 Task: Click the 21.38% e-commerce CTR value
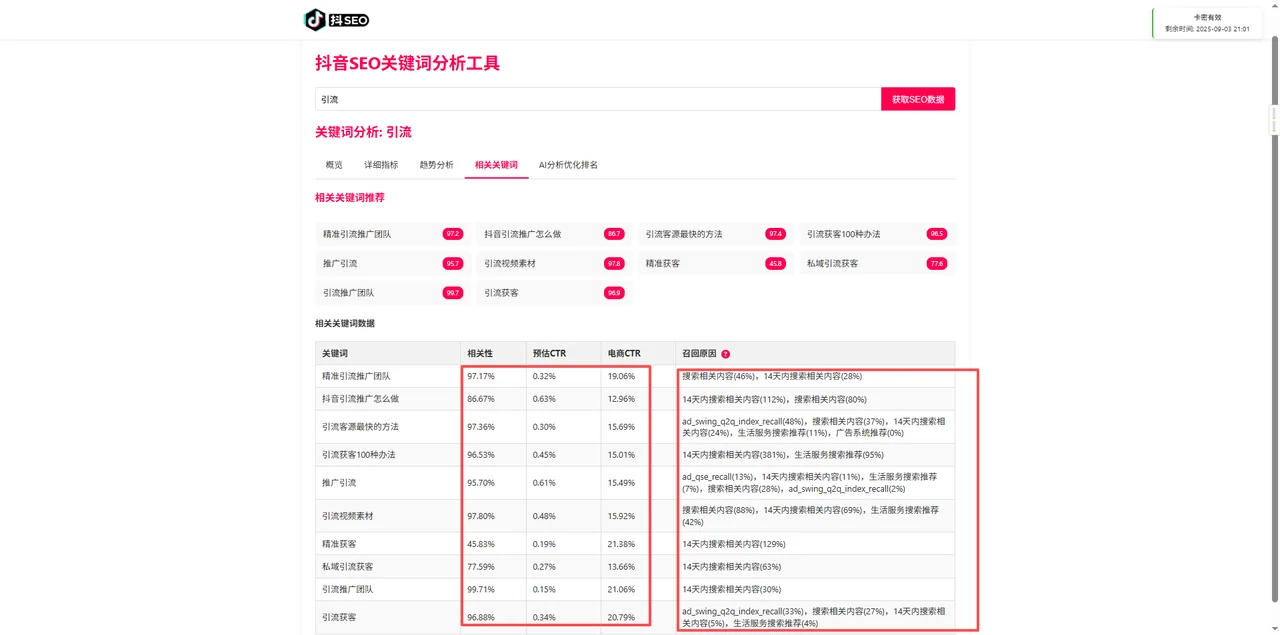pyautogui.click(x=621, y=544)
